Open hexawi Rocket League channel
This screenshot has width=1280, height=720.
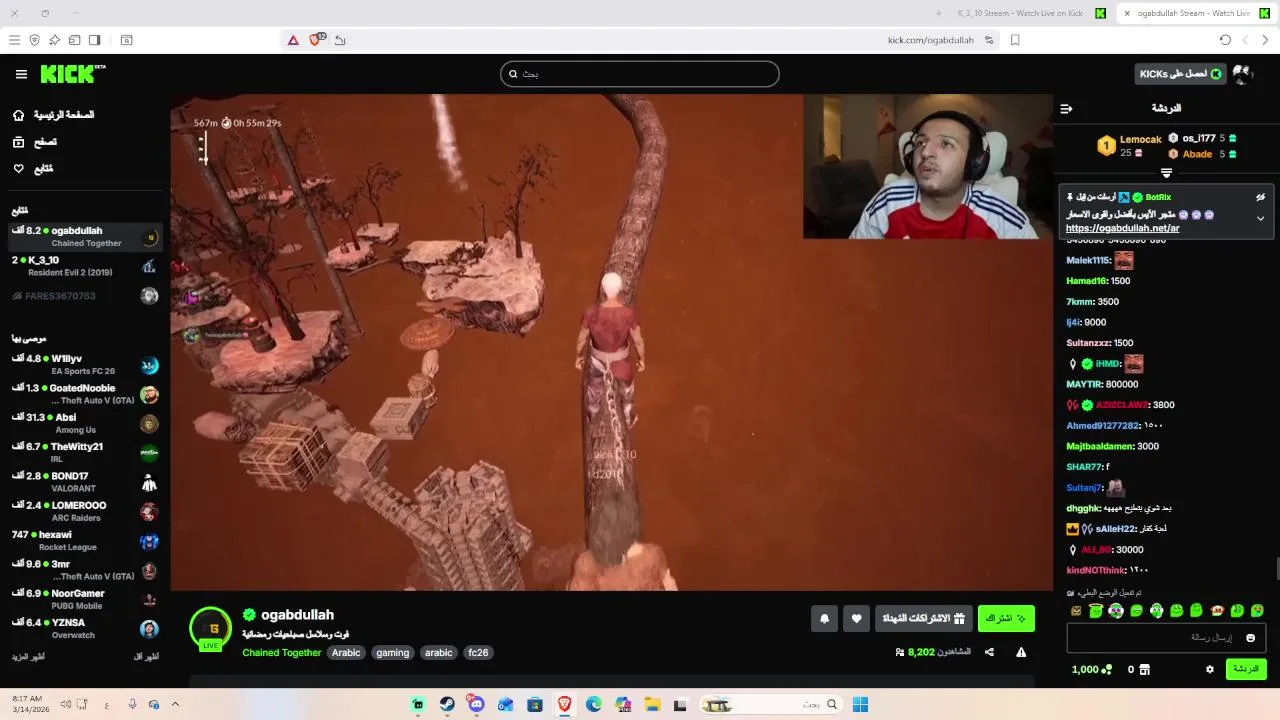(85, 541)
